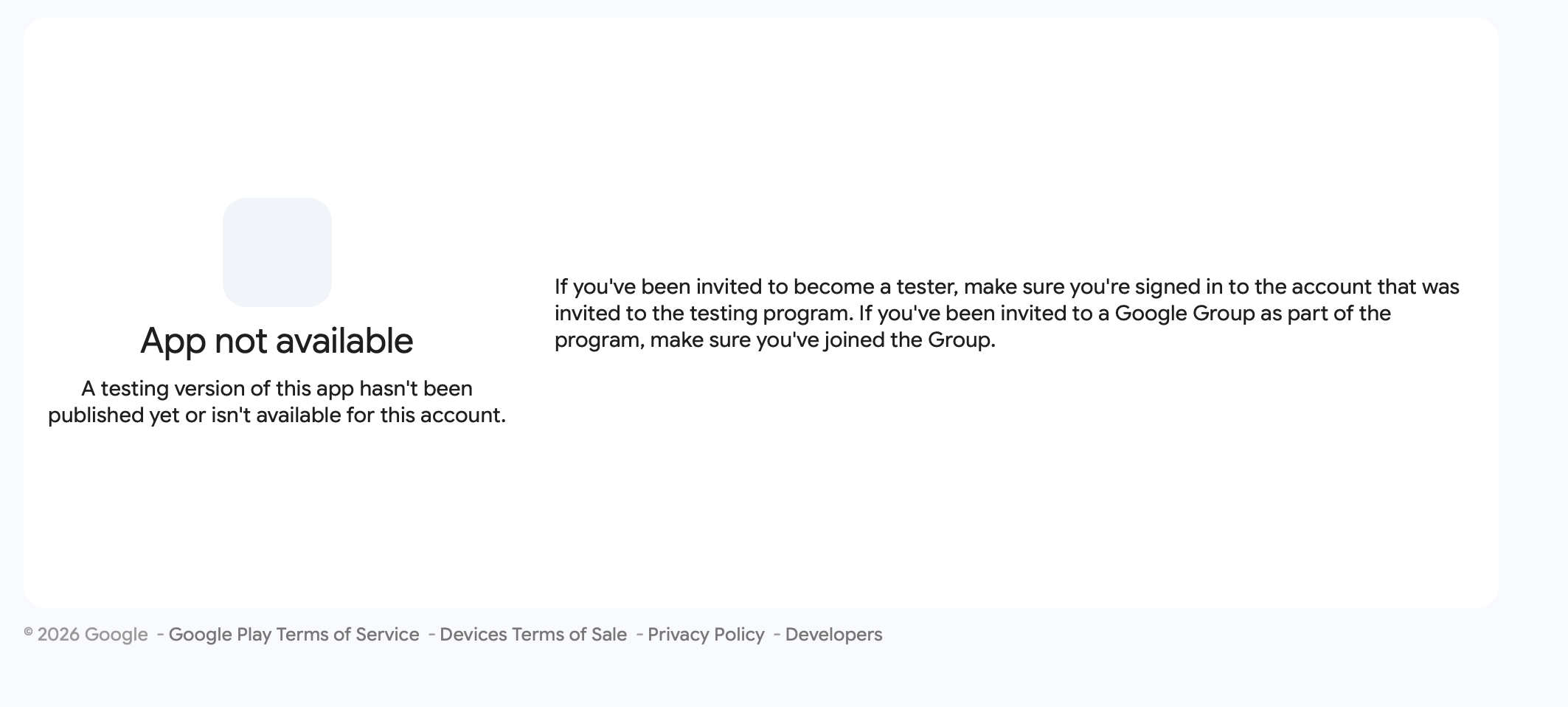Click the word Google in the copyright notice
This screenshot has height=707, width=1568.
click(116, 635)
